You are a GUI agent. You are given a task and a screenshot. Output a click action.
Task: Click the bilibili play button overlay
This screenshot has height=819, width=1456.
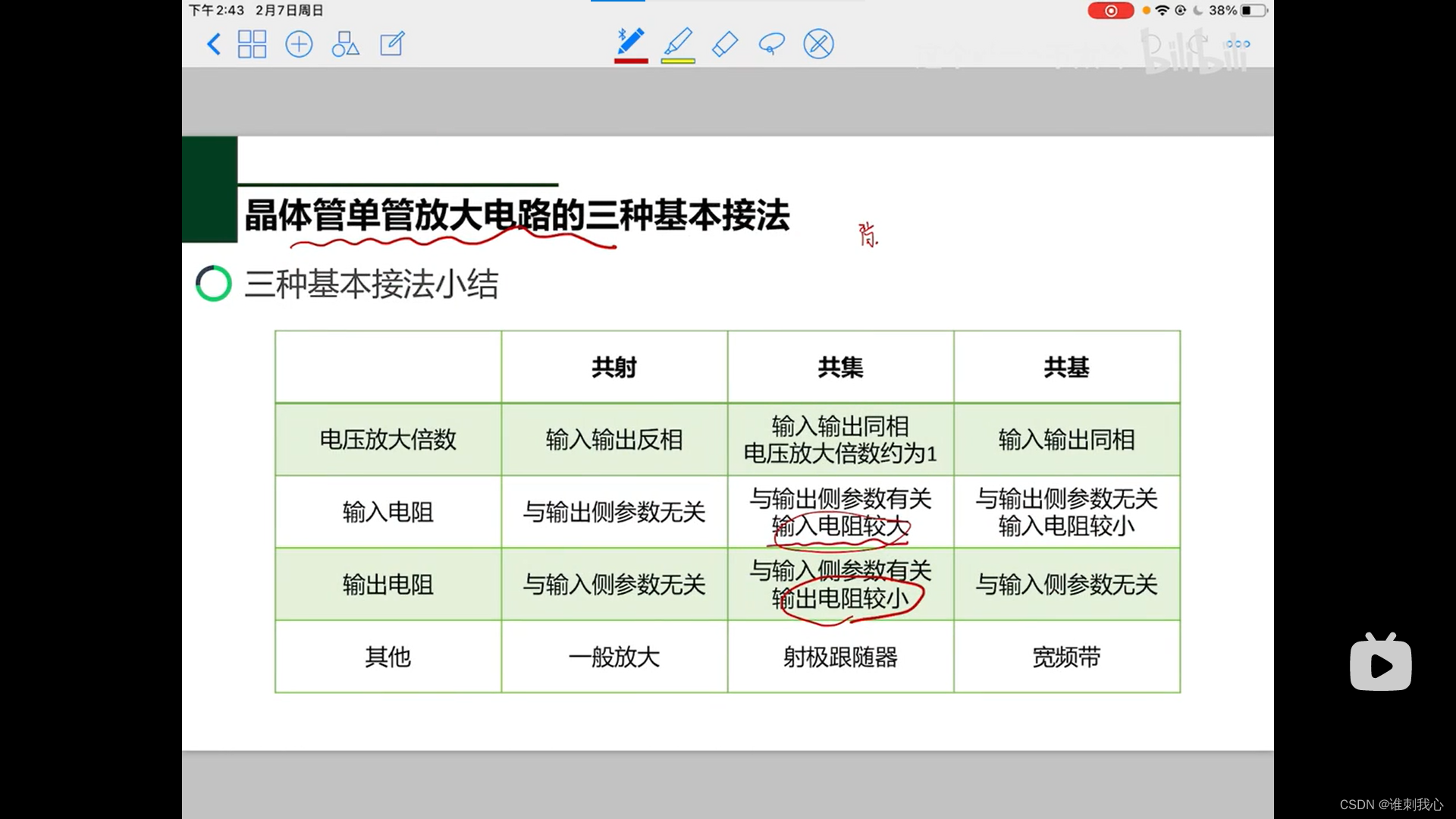(1380, 664)
